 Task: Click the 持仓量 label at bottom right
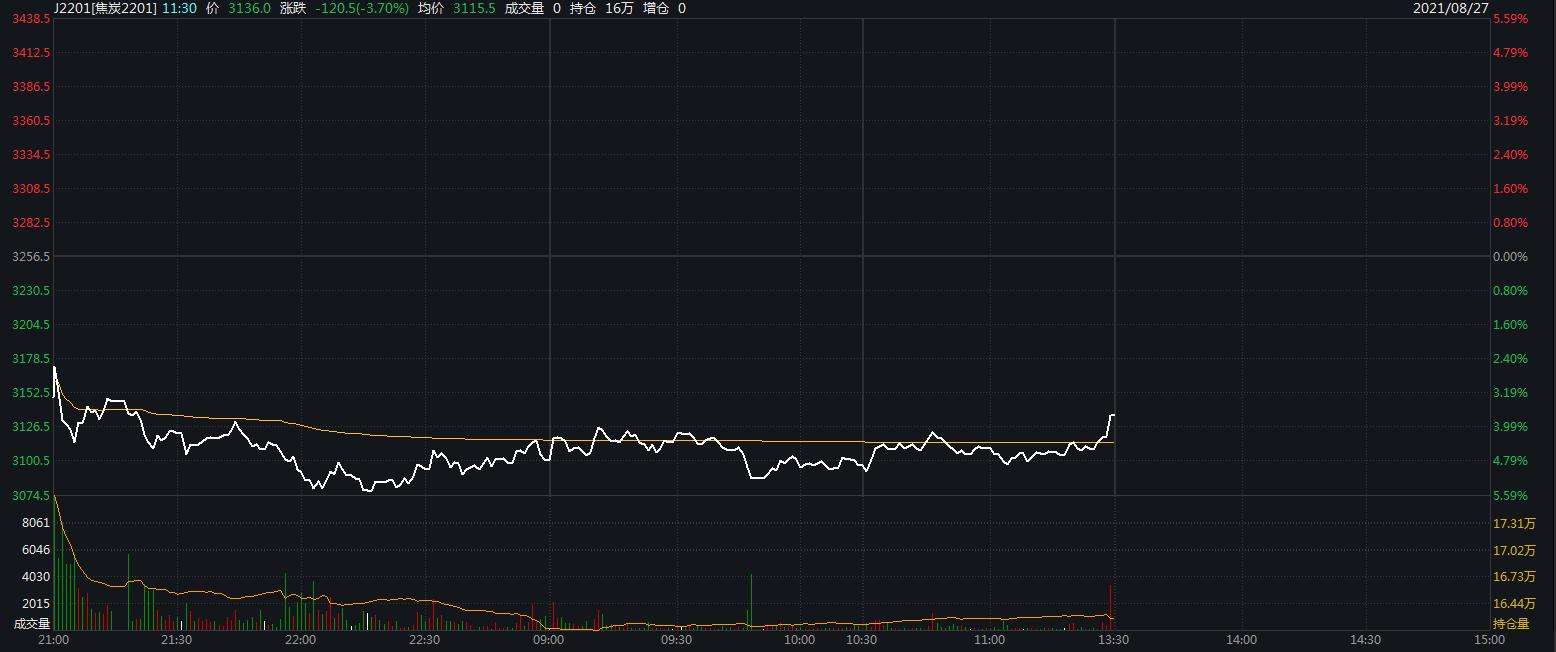pos(1511,624)
